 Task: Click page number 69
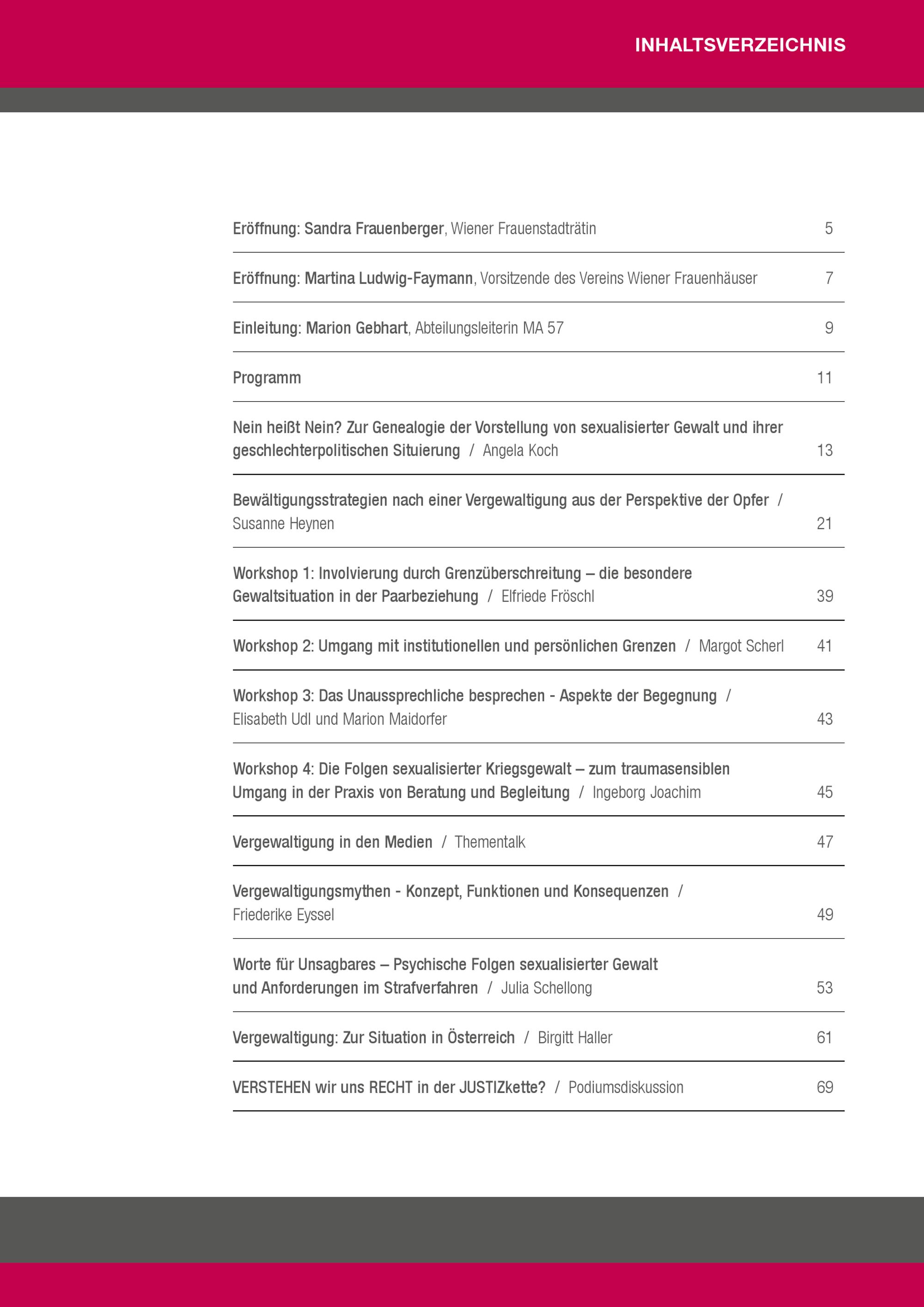click(x=824, y=1087)
